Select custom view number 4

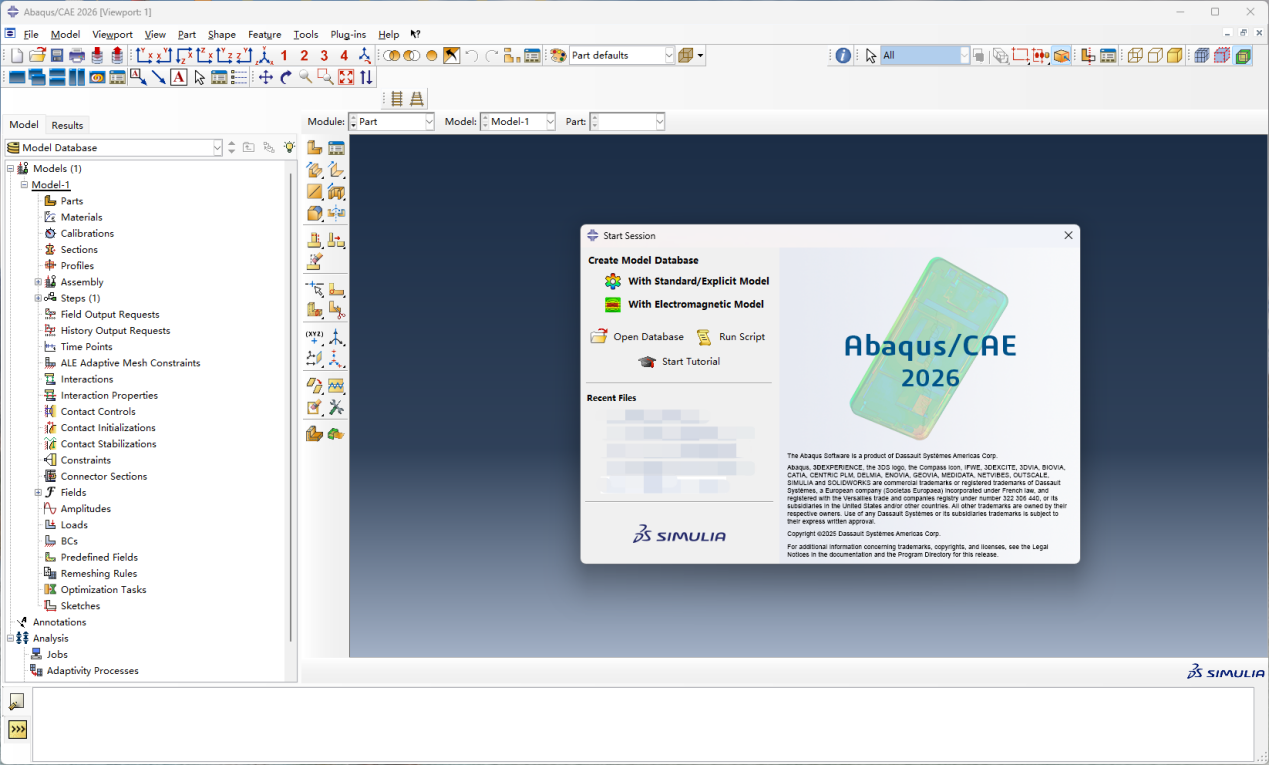pyautogui.click(x=344, y=56)
